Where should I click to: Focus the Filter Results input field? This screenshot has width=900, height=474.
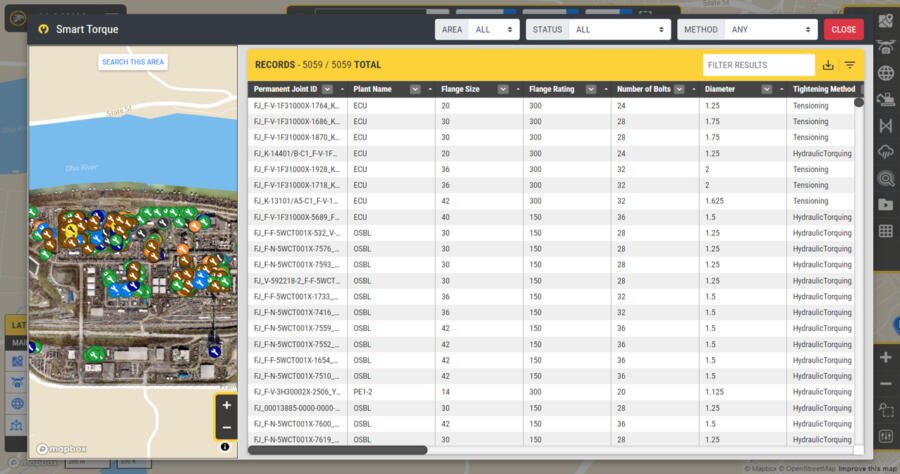758,65
